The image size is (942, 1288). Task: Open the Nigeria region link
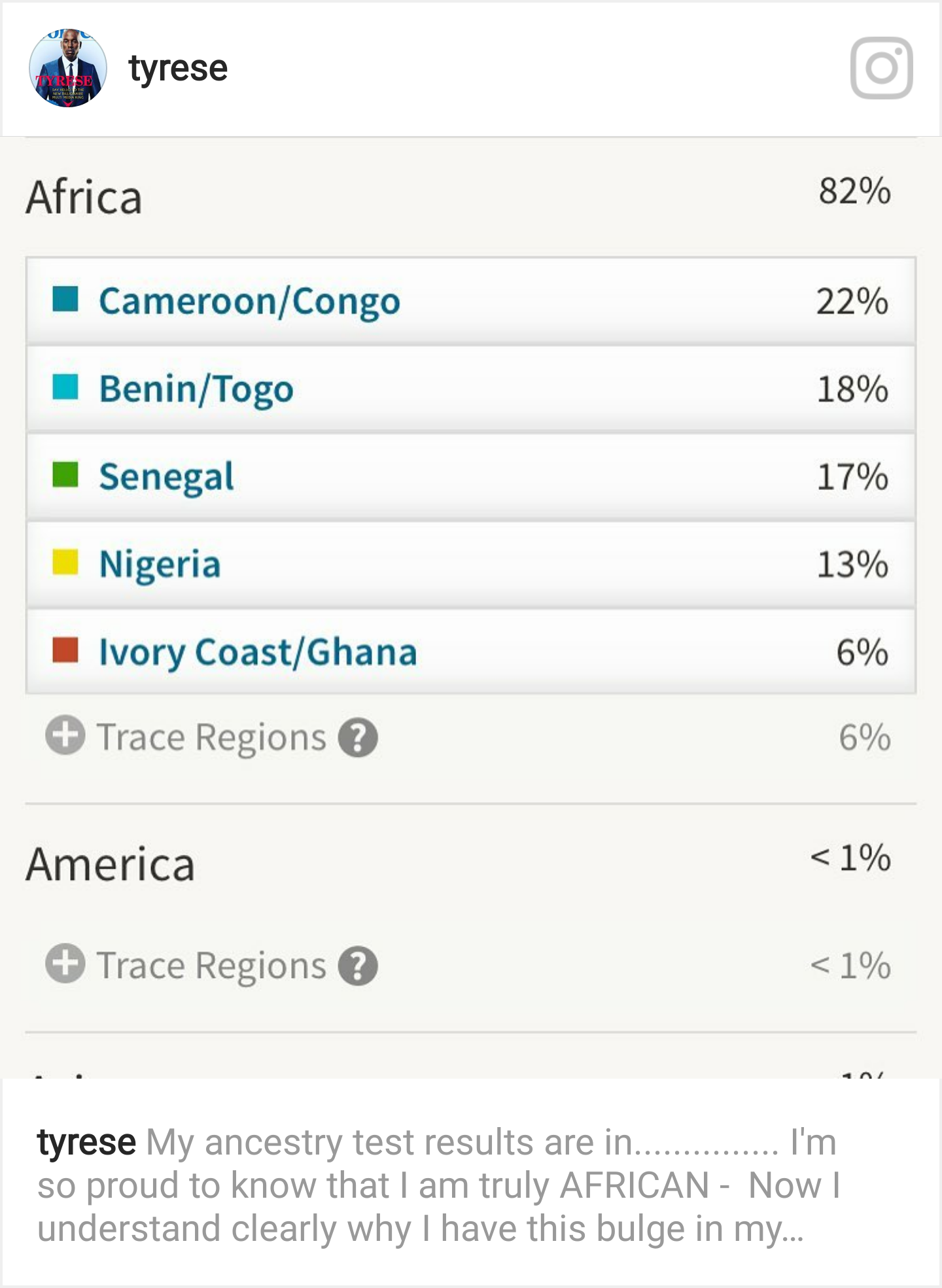[160, 565]
